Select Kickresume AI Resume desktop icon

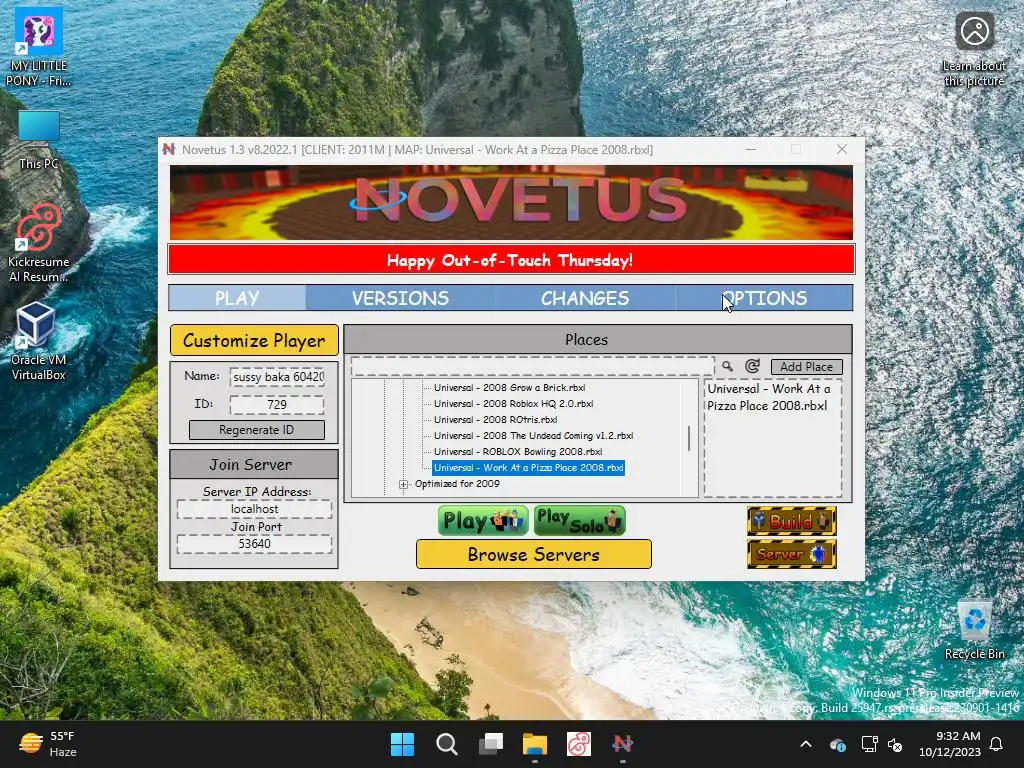tap(39, 243)
